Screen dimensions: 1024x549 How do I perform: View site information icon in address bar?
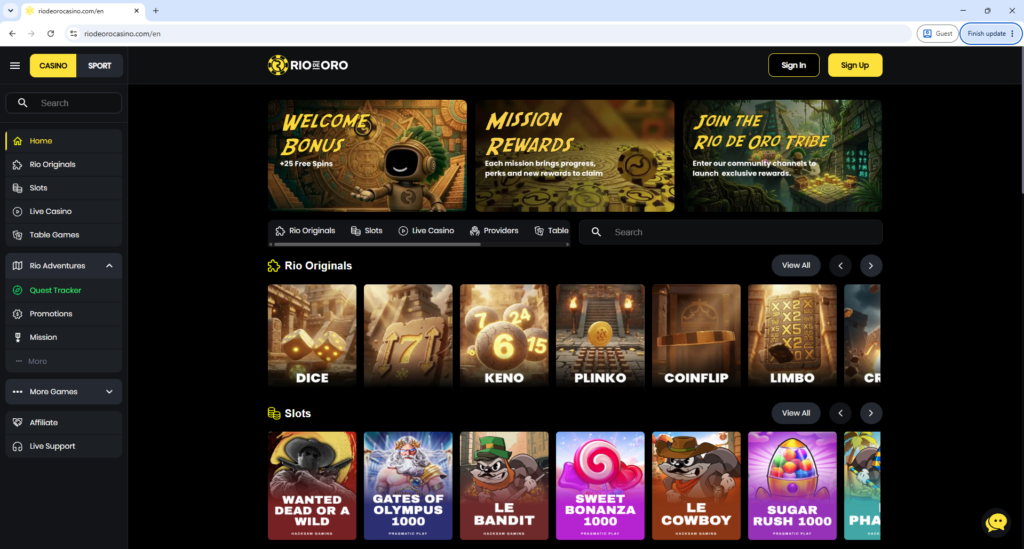74,33
